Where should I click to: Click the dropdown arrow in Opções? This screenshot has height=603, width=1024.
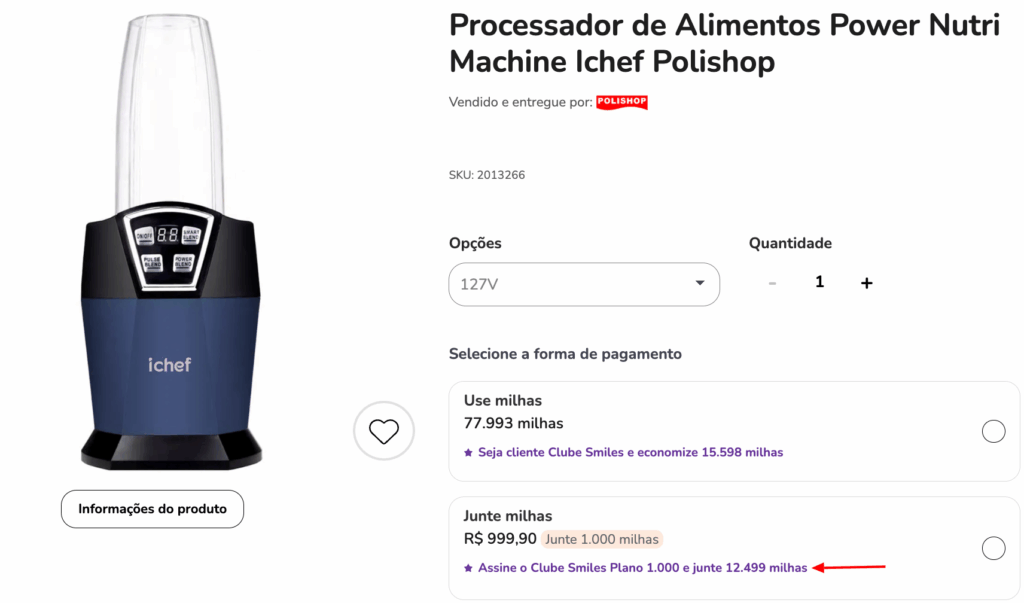tap(700, 283)
